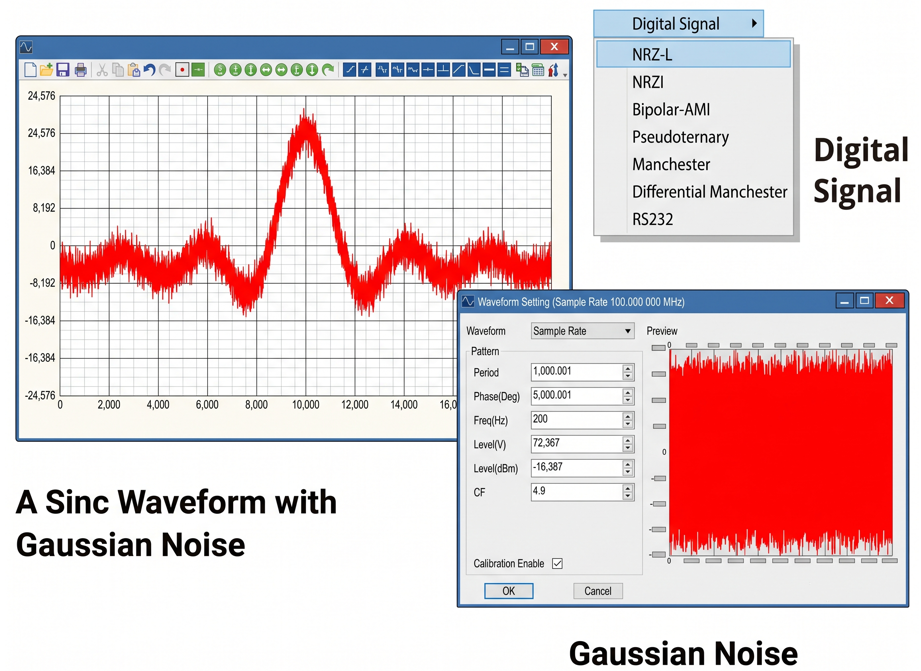The image size is (921, 671).
Task: Select the Bipolar-AMI menu entry
Action: point(693,110)
